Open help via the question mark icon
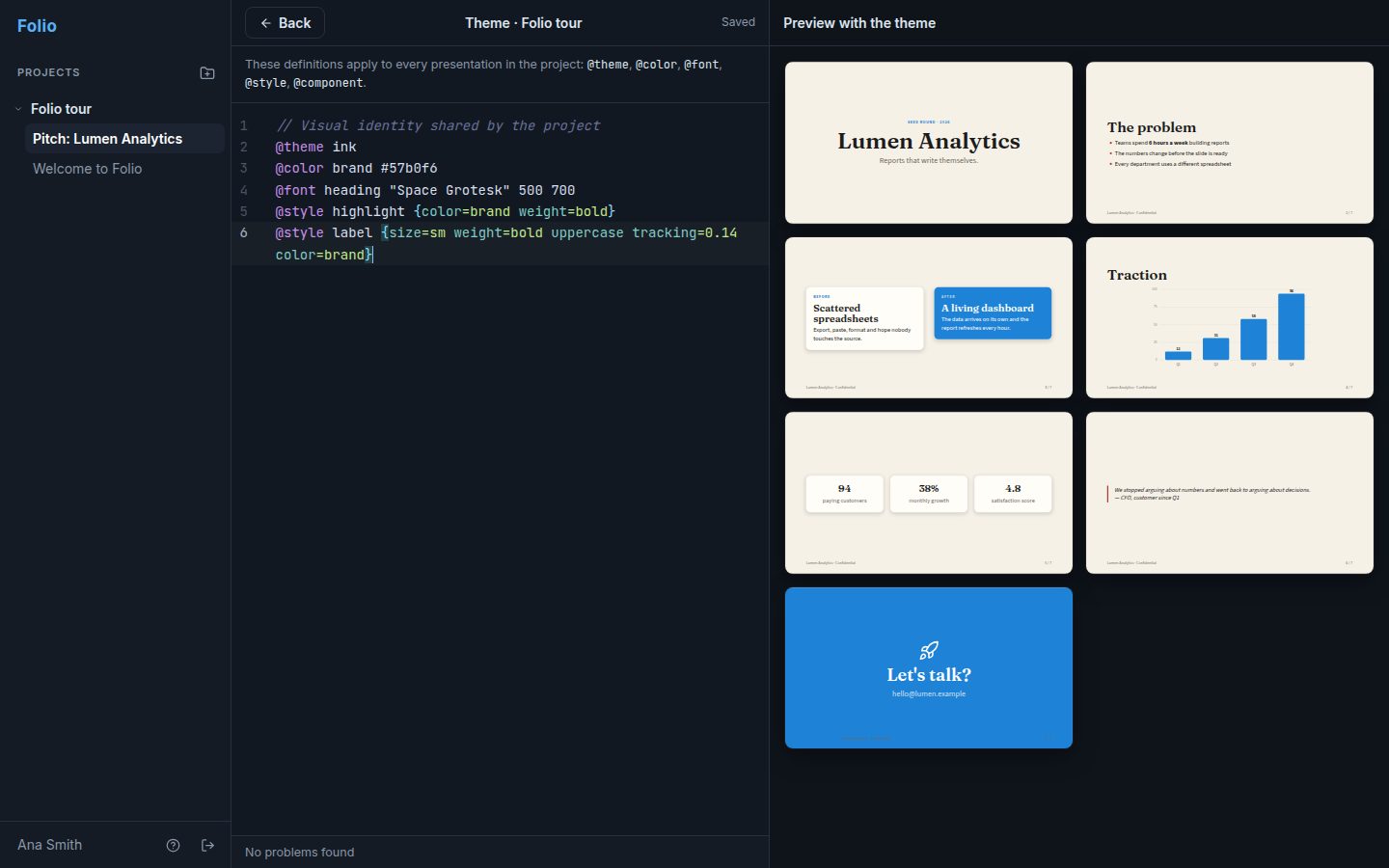The image size is (1389, 868). pyautogui.click(x=174, y=845)
